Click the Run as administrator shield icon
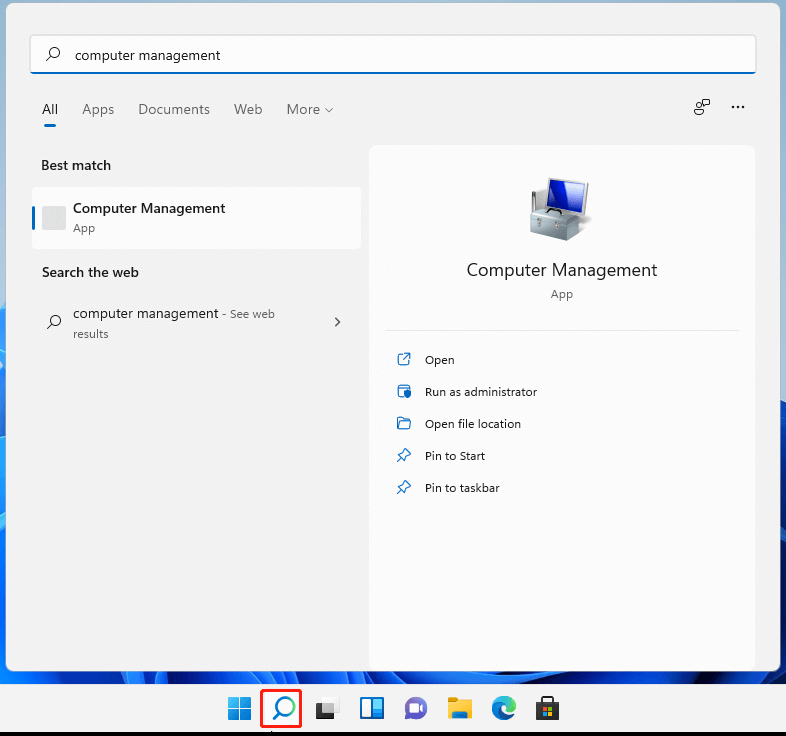Screen dimensions: 786x736 (404, 392)
